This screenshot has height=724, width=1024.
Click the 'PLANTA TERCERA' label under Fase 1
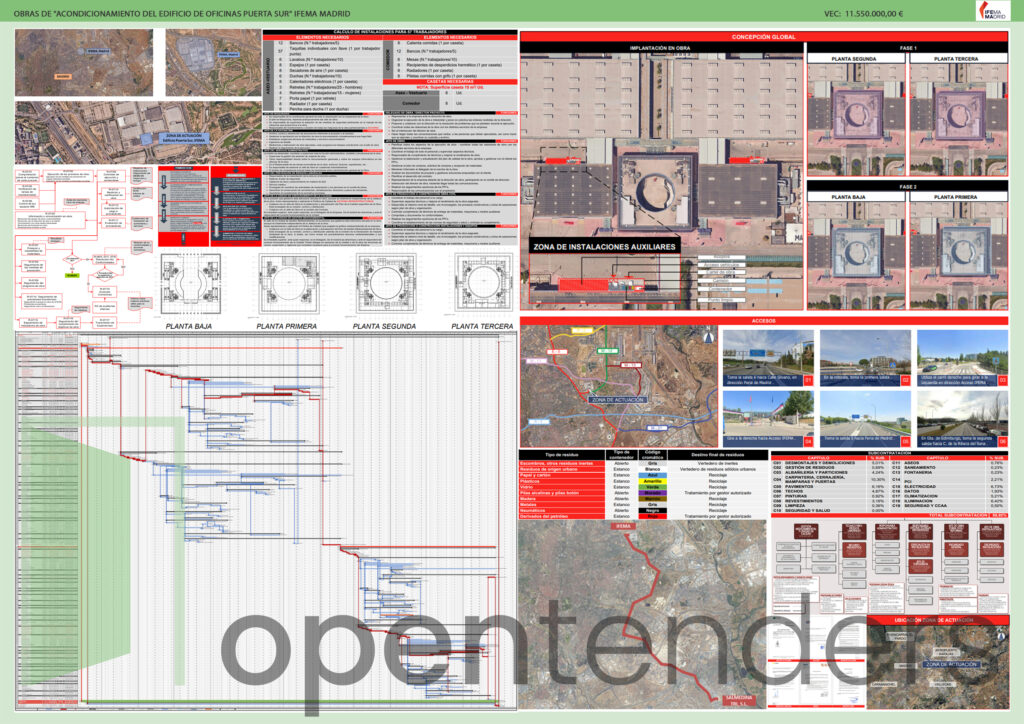pyautogui.click(x=955, y=59)
